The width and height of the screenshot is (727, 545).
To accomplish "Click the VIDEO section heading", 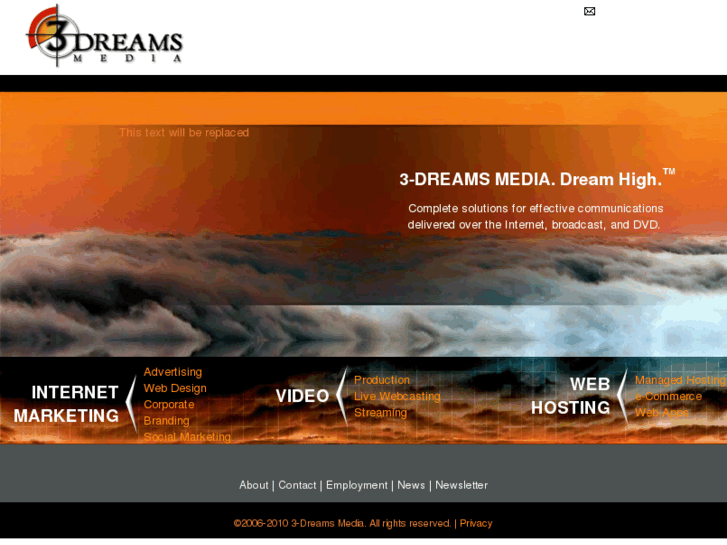I will click(x=302, y=396).
